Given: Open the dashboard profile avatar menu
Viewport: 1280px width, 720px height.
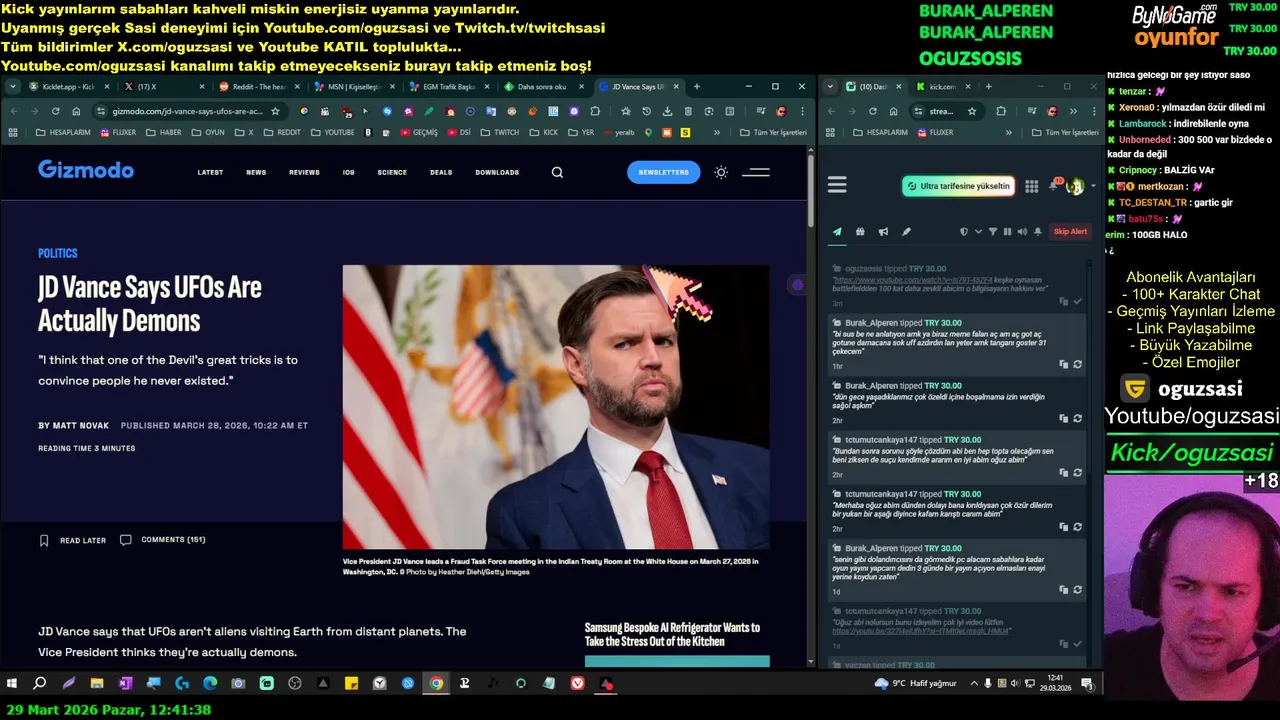Looking at the screenshot, I should 1075,186.
